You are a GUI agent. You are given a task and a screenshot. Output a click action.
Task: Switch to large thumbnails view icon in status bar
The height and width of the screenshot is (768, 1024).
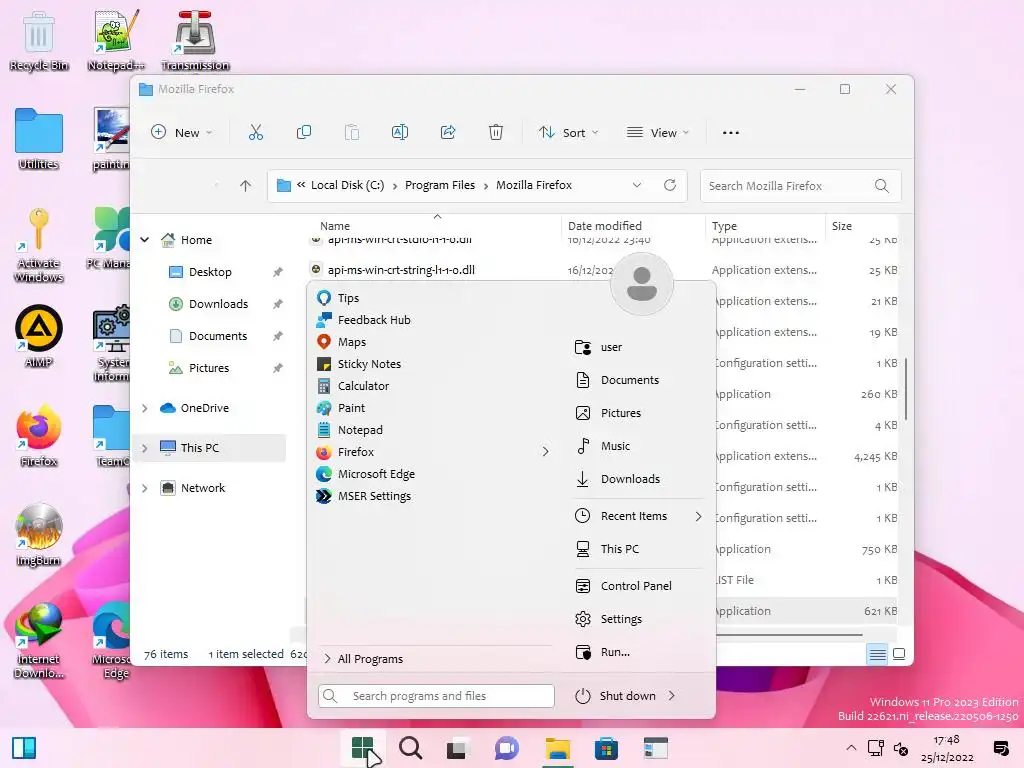coord(899,654)
